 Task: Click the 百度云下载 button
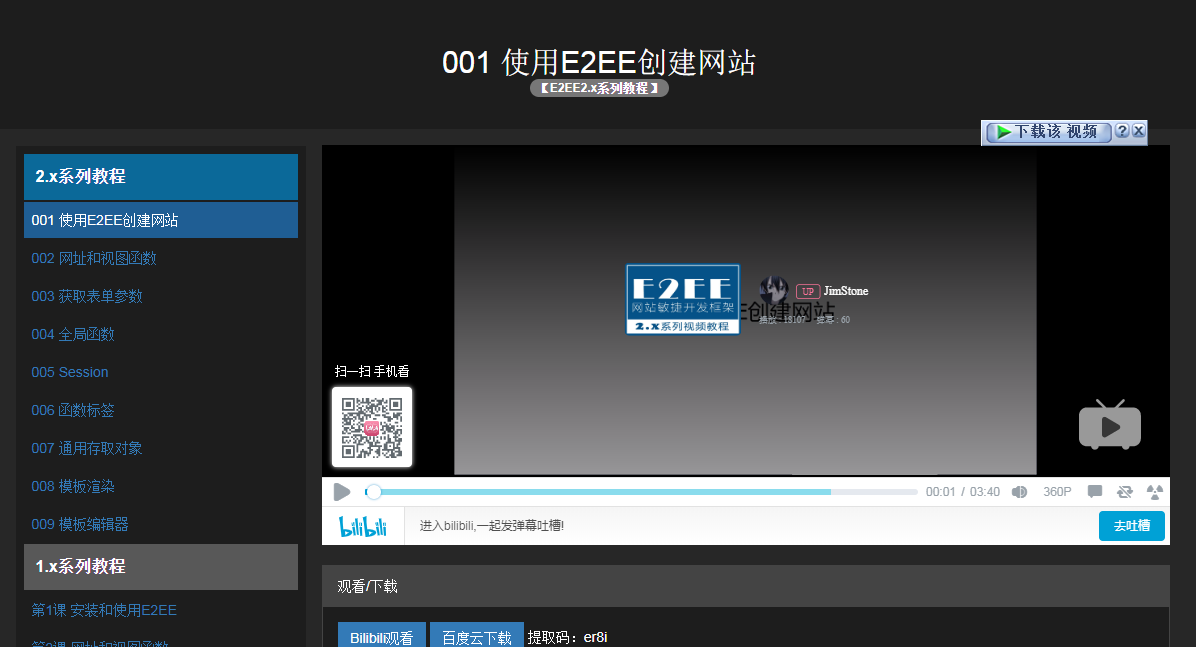(x=477, y=636)
